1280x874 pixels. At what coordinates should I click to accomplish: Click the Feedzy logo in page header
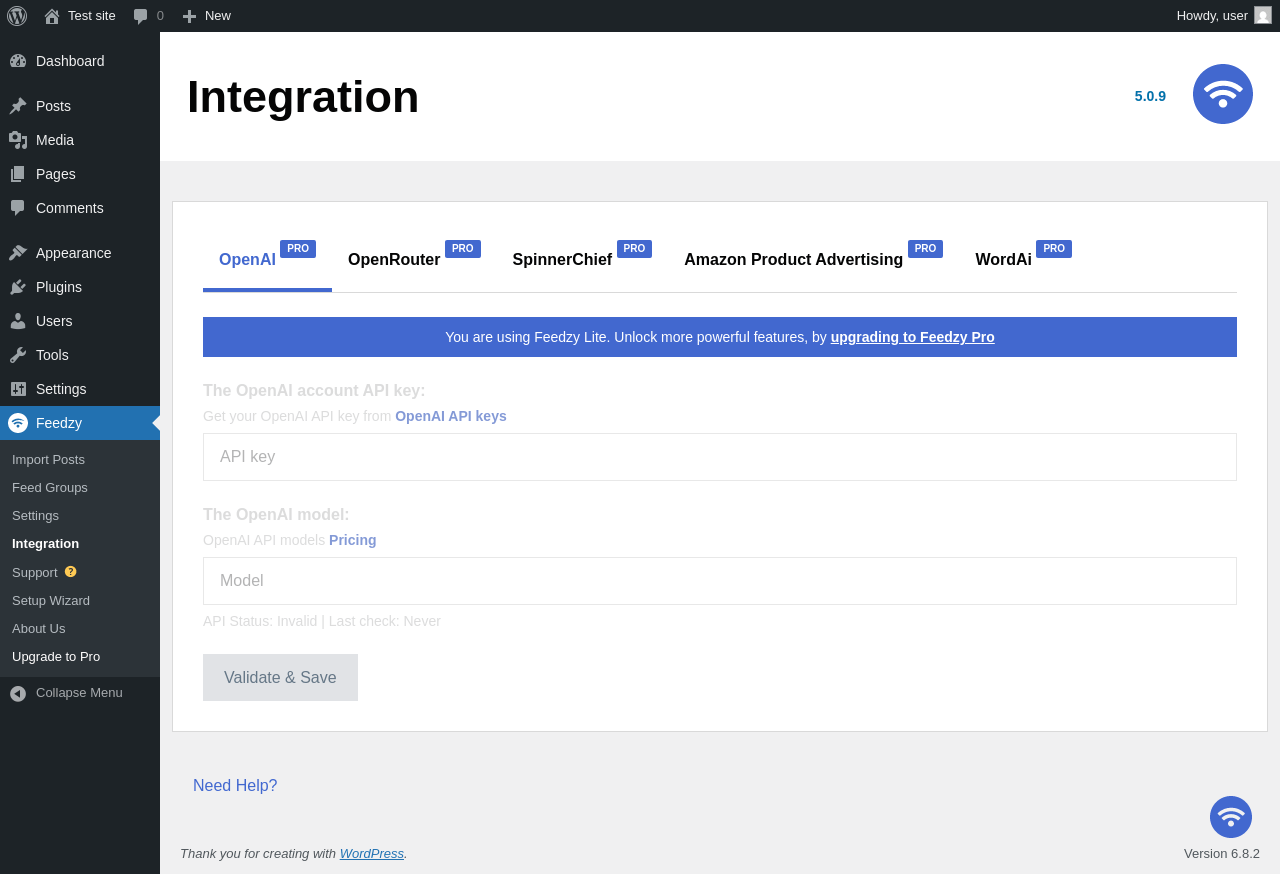point(1223,94)
